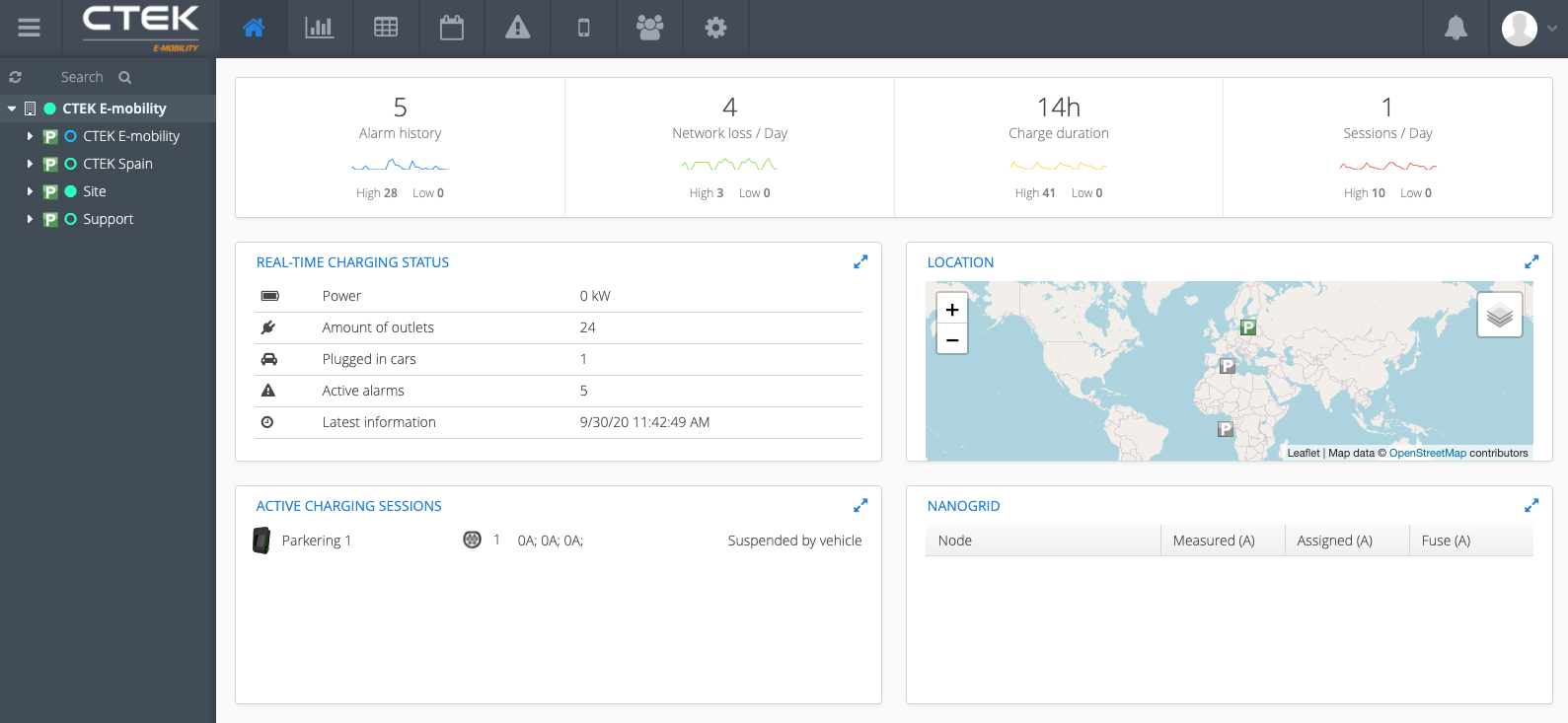This screenshot has height=723, width=1568.
Task: Refresh the sidebar tree
Action: point(16,77)
